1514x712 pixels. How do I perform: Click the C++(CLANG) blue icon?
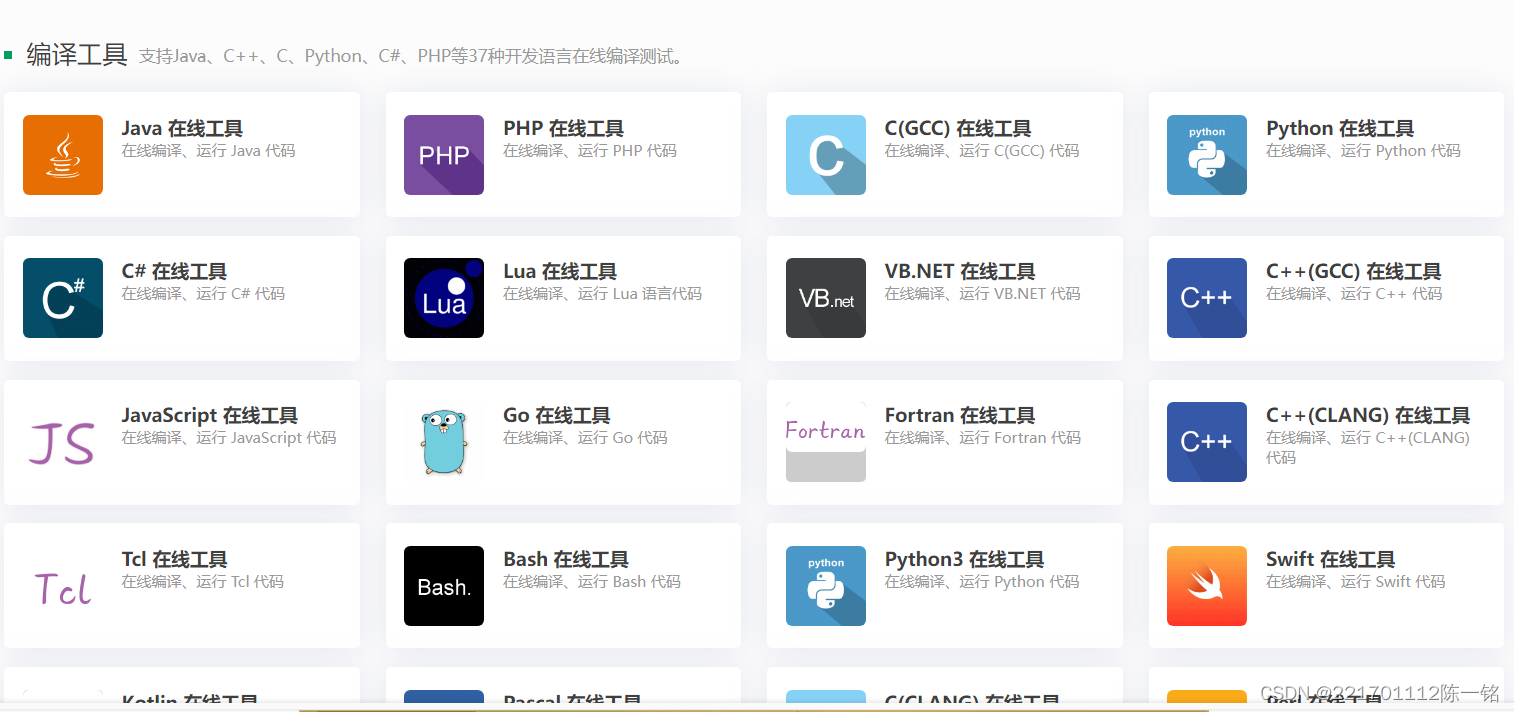pyautogui.click(x=1207, y=442)
